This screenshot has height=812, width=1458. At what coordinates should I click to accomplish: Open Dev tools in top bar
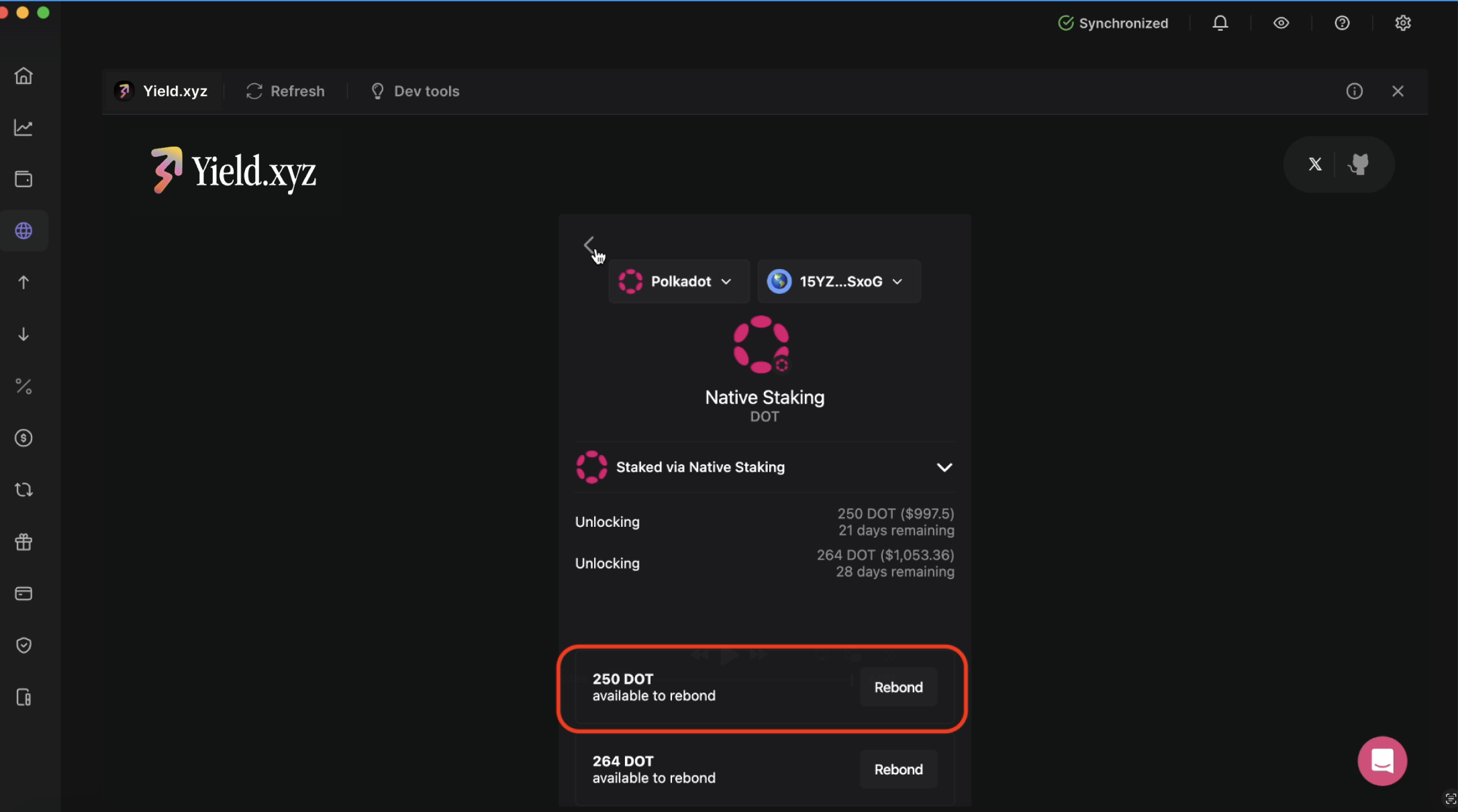click(415, 91)
